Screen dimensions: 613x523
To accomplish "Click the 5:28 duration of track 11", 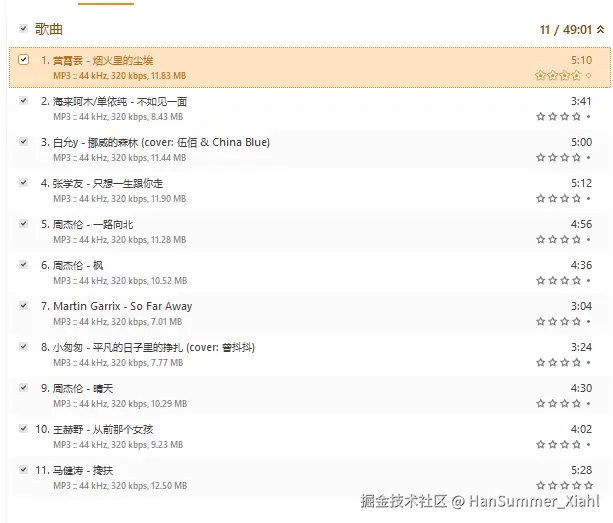I will [x=580, y=470].
